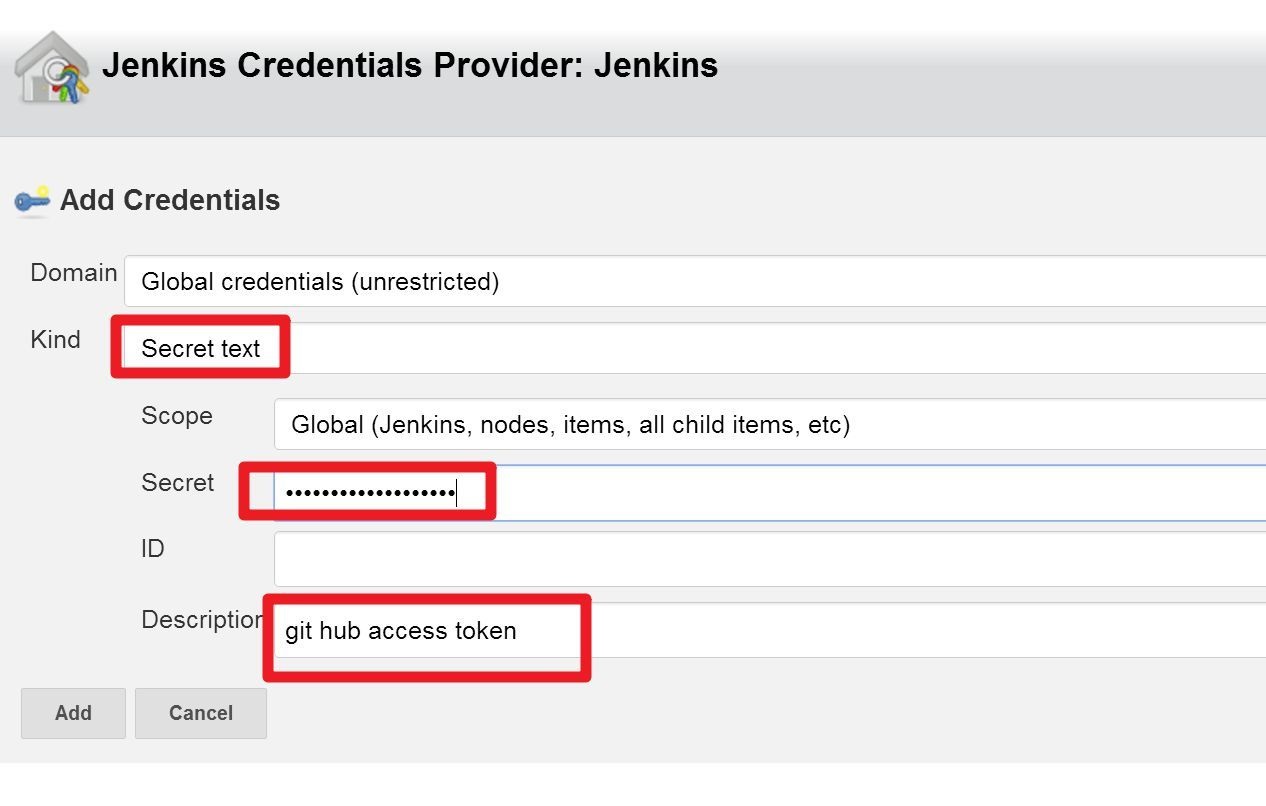Click the ID label
1266x806 pixels.
point(152,549)
